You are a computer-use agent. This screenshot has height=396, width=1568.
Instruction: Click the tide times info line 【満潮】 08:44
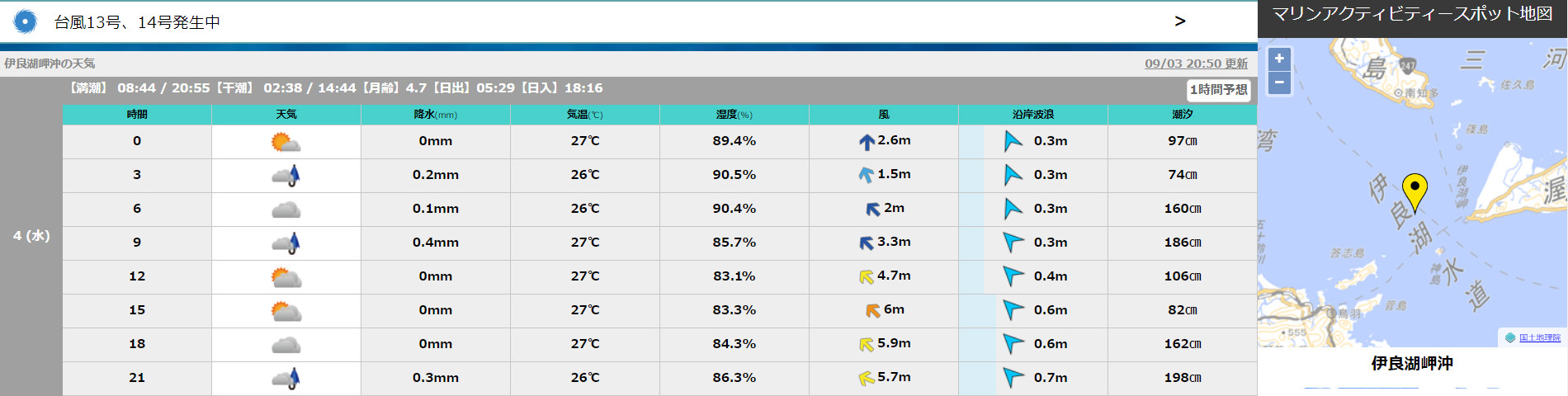click(334, 88)
